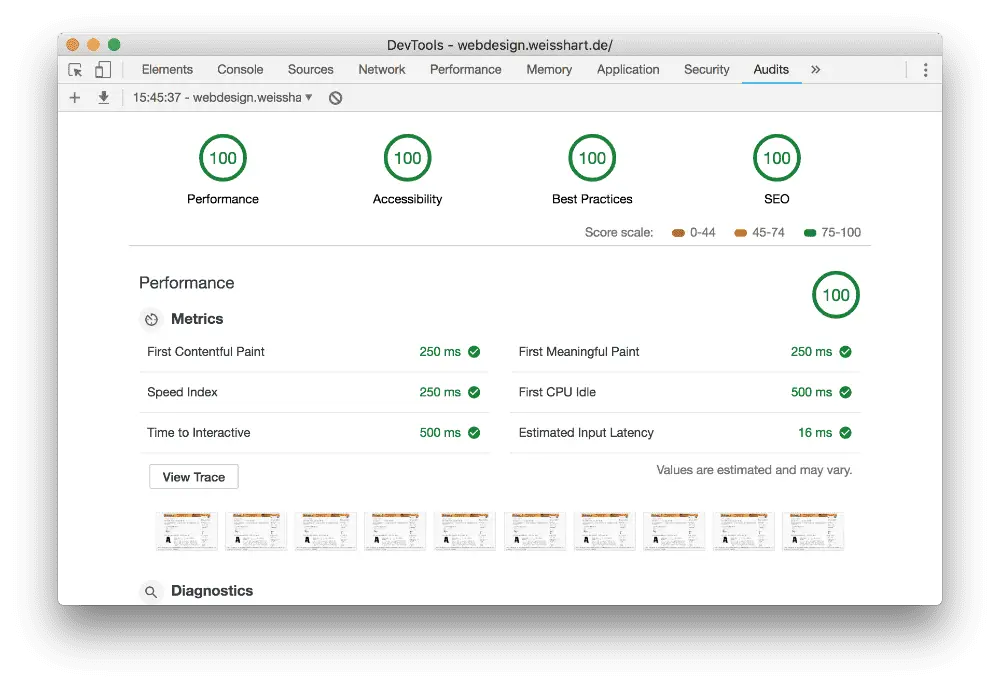This screenshot has height=688, width=1000.
Task: Click the green 75-100 score scale swatch
Action: tap(810, 233)
